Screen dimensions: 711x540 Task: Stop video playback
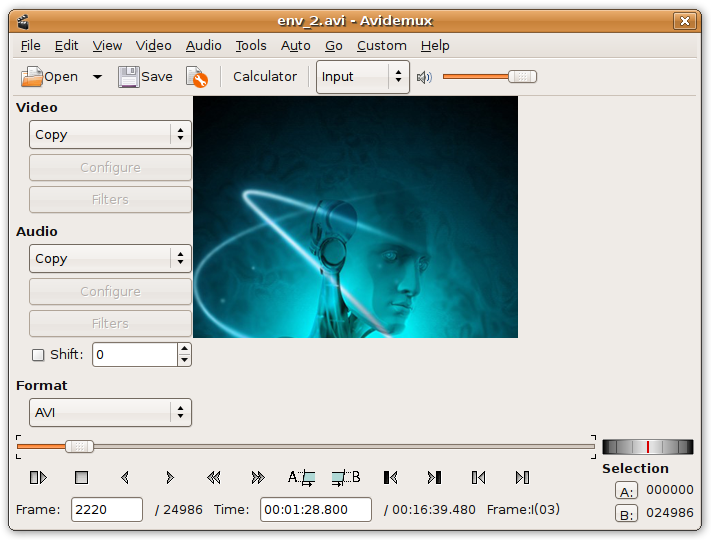[x=82, y=477]
